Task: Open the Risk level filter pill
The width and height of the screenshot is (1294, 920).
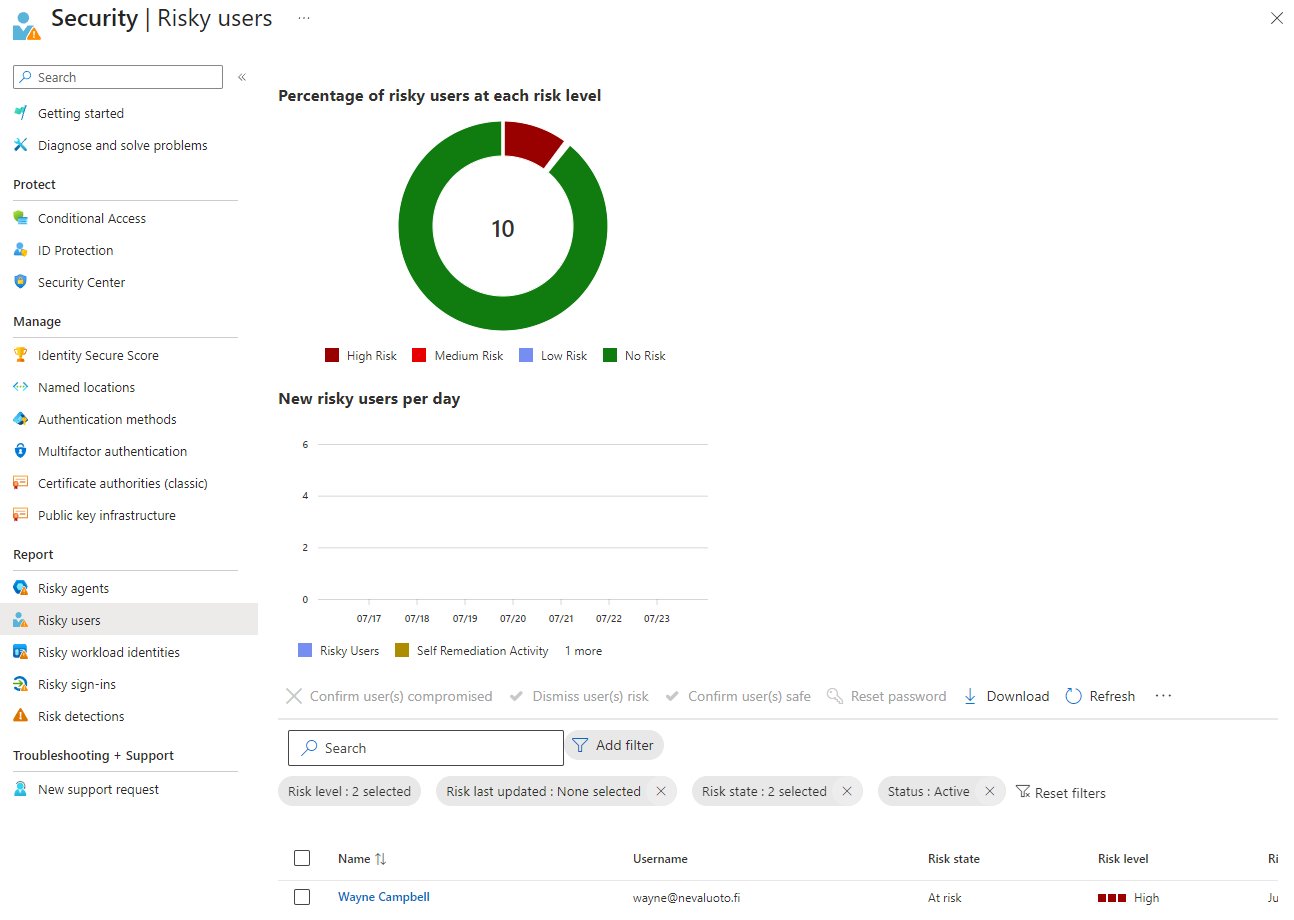Action: 349,791
